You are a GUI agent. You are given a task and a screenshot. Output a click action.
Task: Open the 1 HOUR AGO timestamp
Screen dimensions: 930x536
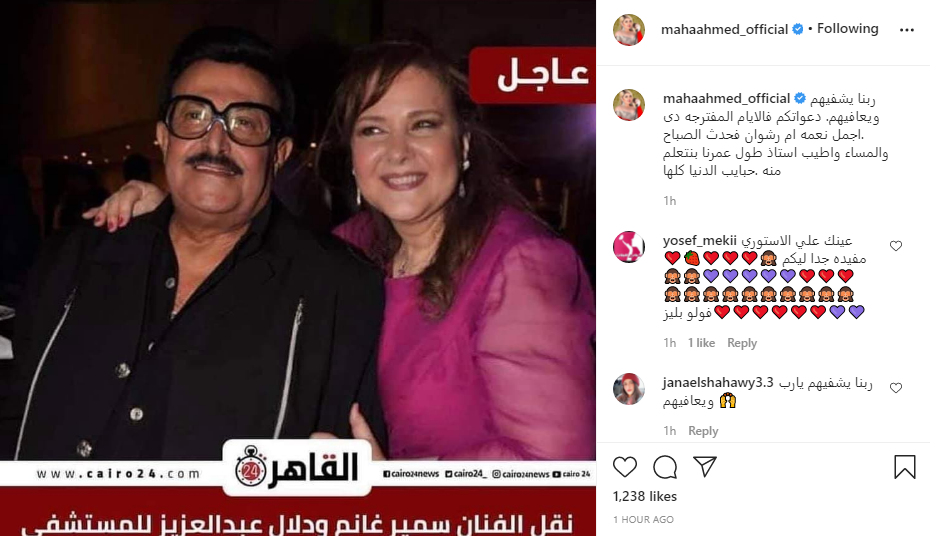tap(644, 519)
